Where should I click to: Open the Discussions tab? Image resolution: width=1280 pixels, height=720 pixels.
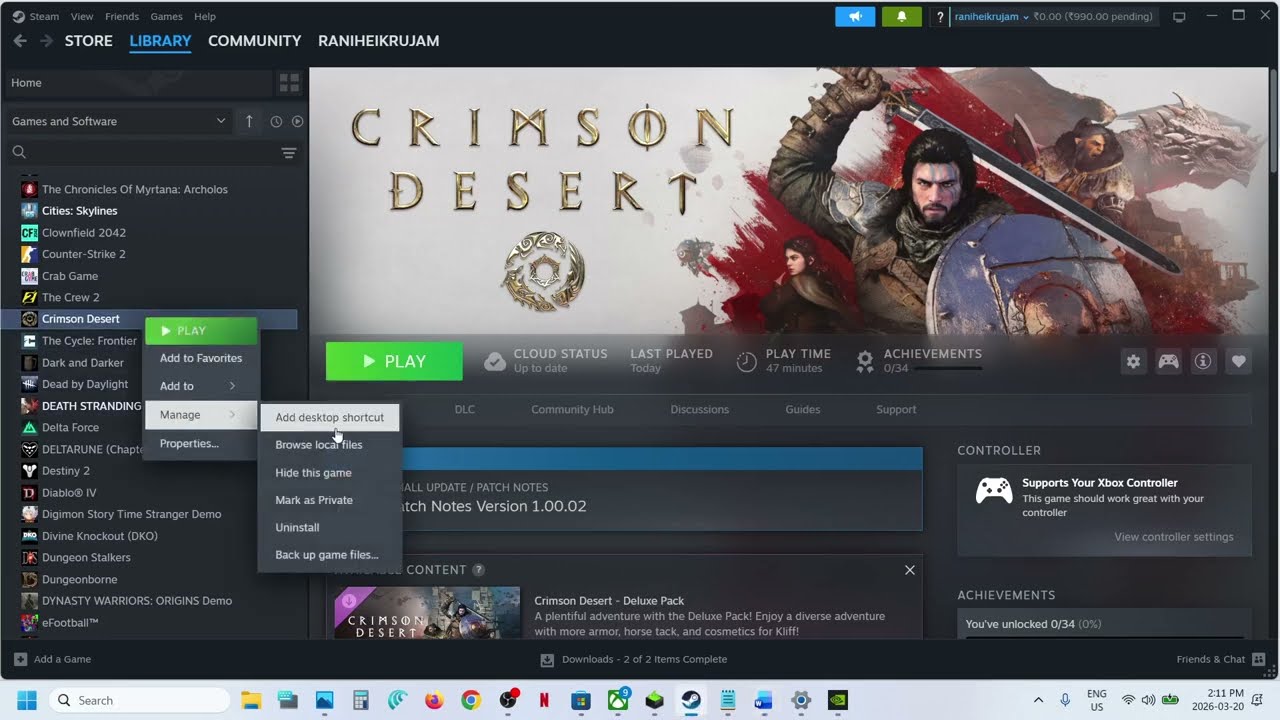coord(700,409)
